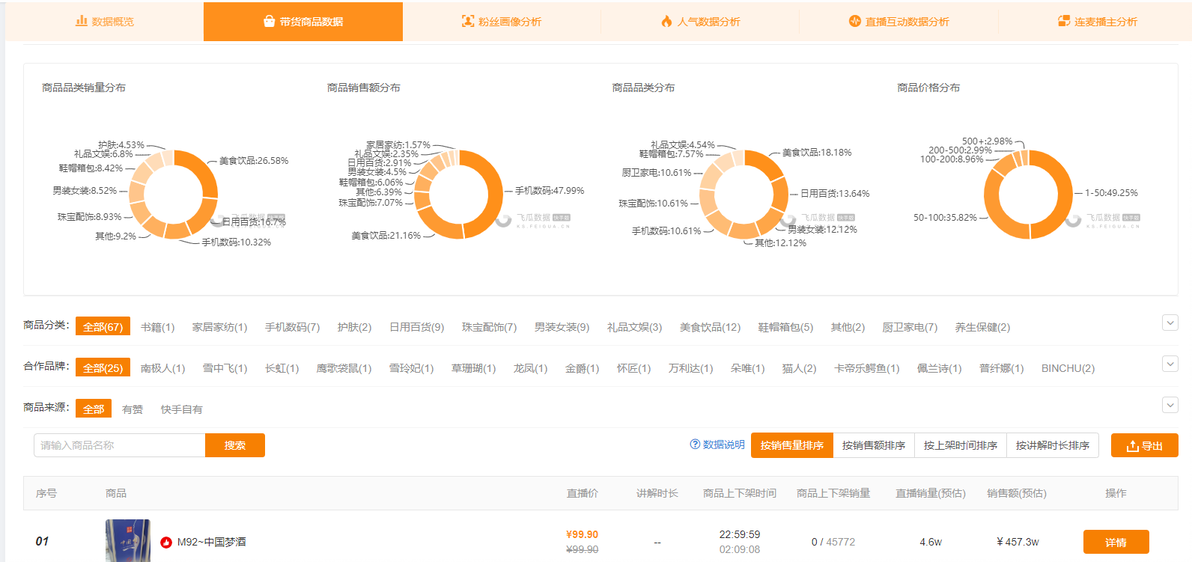Expand the 商品分类 filter row
Viewport: 1192px width, 562px height.
(x=1170, y=322)
